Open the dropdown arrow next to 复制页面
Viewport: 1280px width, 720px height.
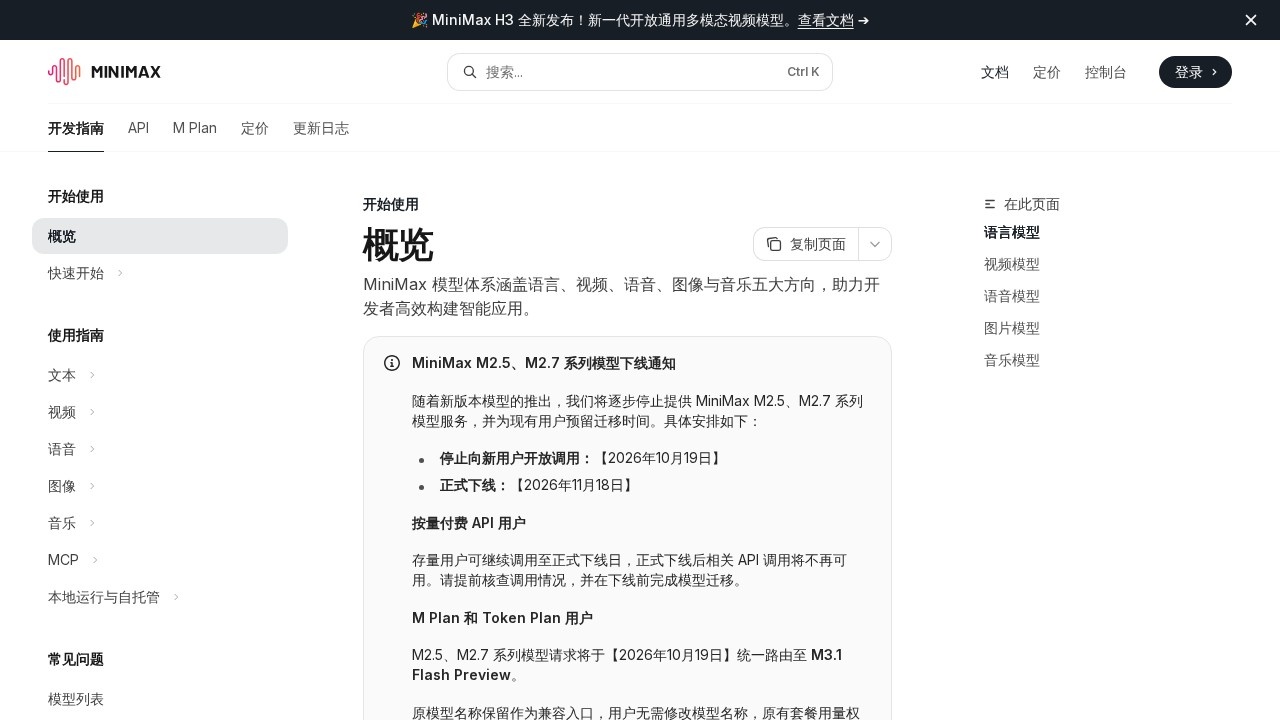point(875,244)
